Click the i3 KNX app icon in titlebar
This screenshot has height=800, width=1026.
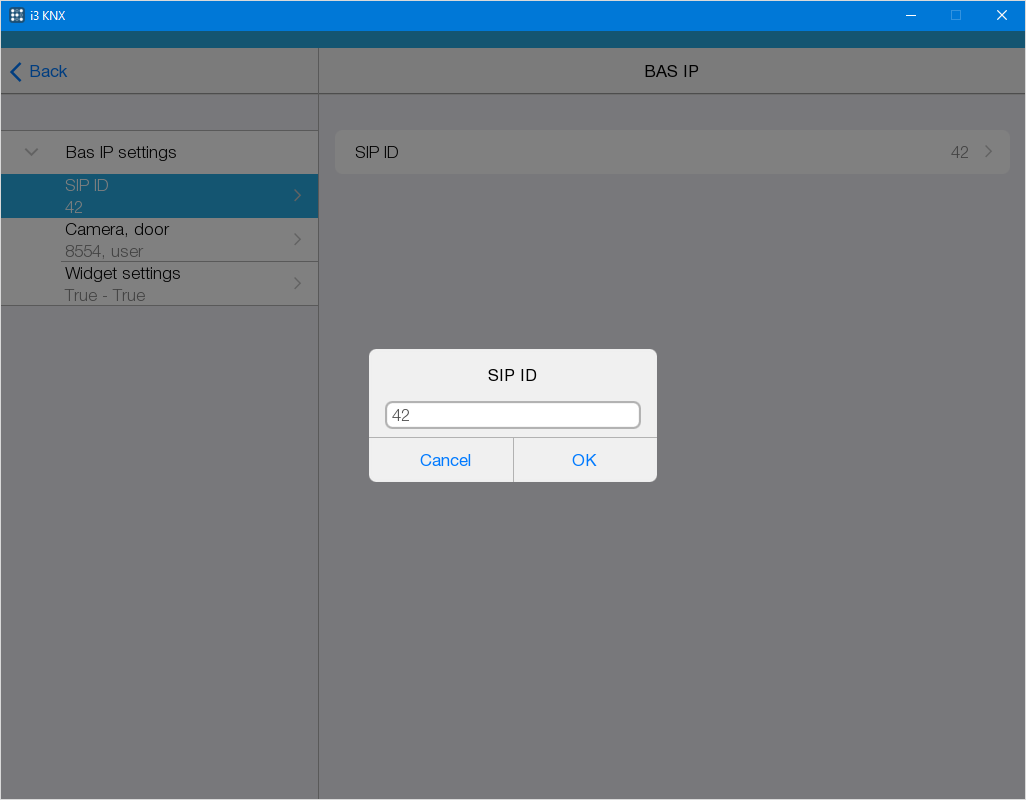pyautogui.click(x=16, y=15)
